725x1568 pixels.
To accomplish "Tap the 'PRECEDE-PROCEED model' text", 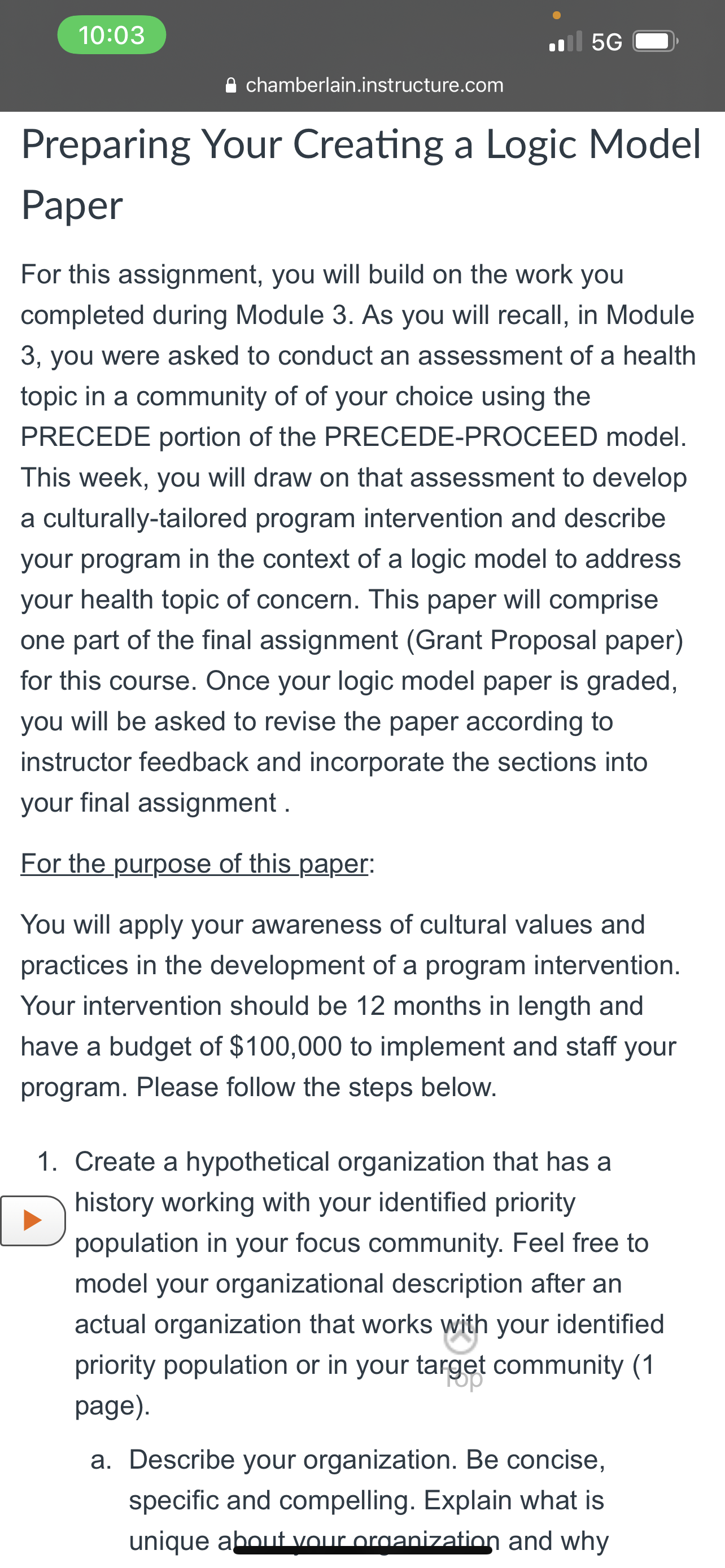I will pos(505,436).
